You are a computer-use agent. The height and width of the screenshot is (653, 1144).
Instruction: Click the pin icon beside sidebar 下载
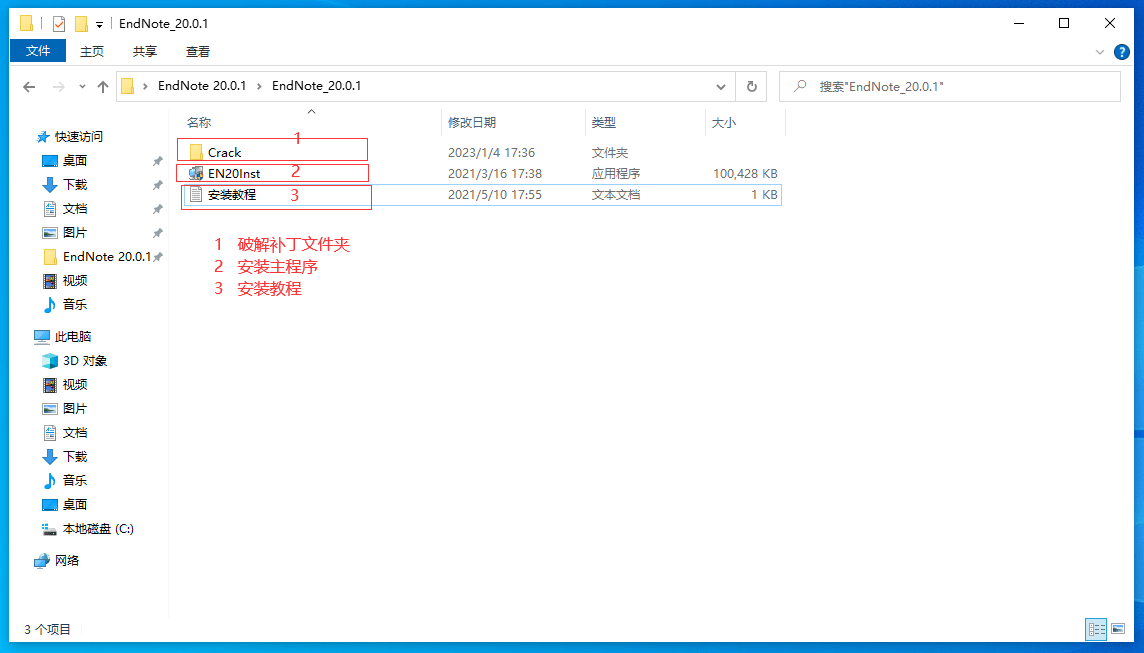158,185
